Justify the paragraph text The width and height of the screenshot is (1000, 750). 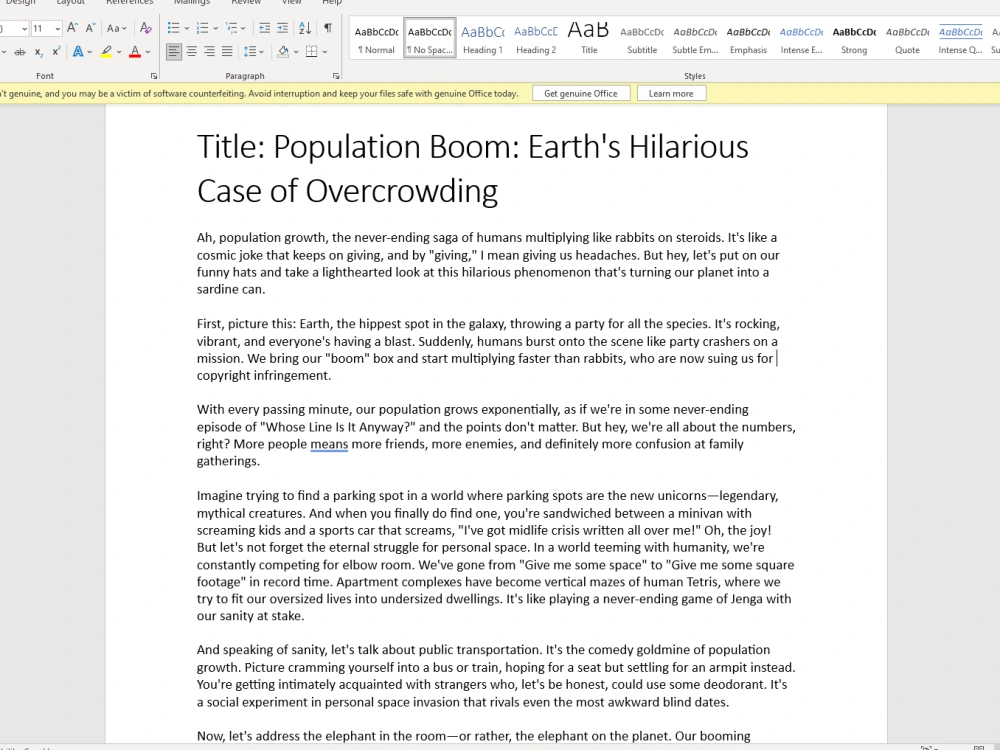pyautogui.click(x=227, y=52)
